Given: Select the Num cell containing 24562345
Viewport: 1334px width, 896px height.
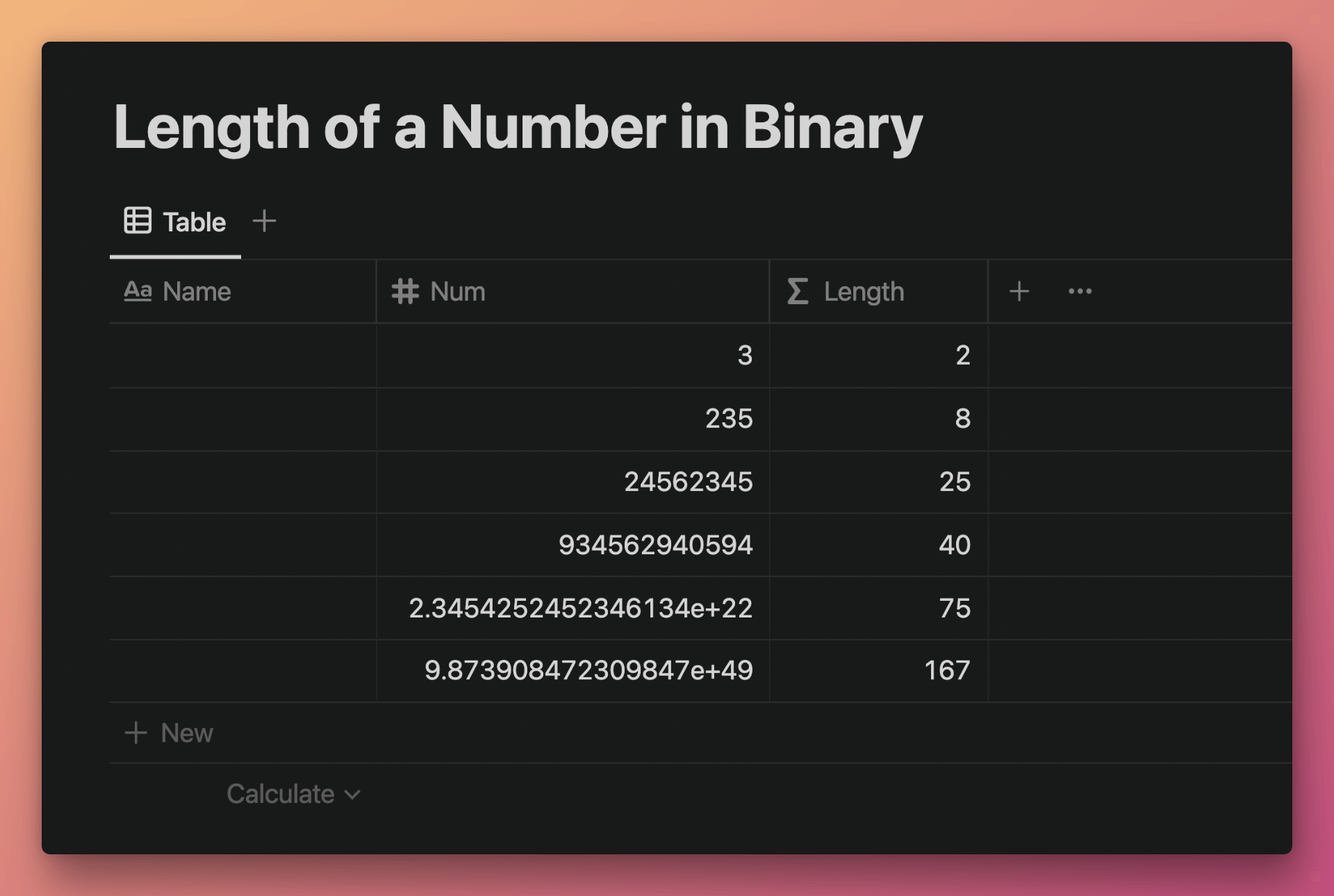Looking at the screenshot, I should point(573,482).
